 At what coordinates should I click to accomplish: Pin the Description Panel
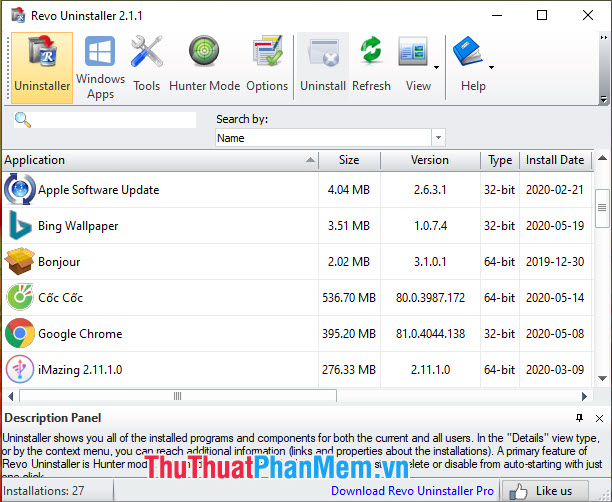click(x=580, y=418)
